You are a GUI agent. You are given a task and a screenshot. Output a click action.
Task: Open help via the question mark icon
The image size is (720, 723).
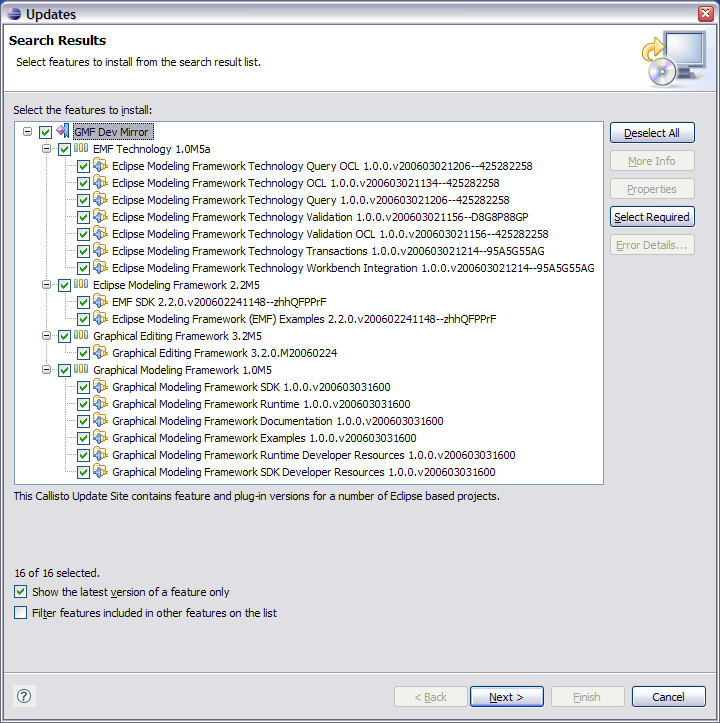(24, 696)
